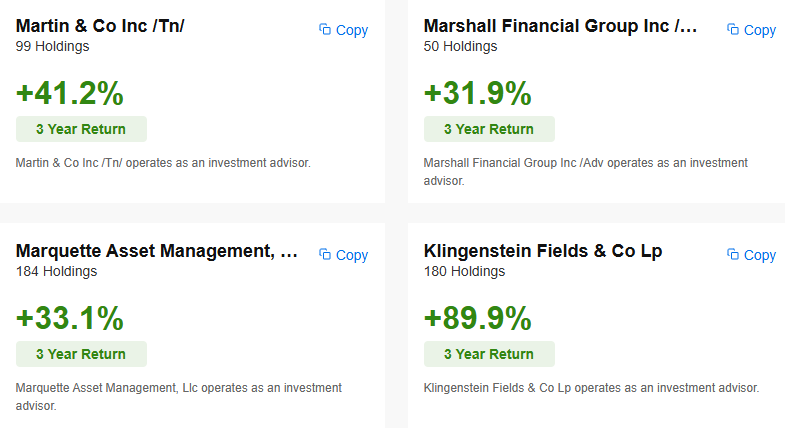The width and height of the screenshot is (785, 428).
Task: Click the 3 Year Return badge under +41.2%
Action: pyautogui.click(x=81, y=129)
